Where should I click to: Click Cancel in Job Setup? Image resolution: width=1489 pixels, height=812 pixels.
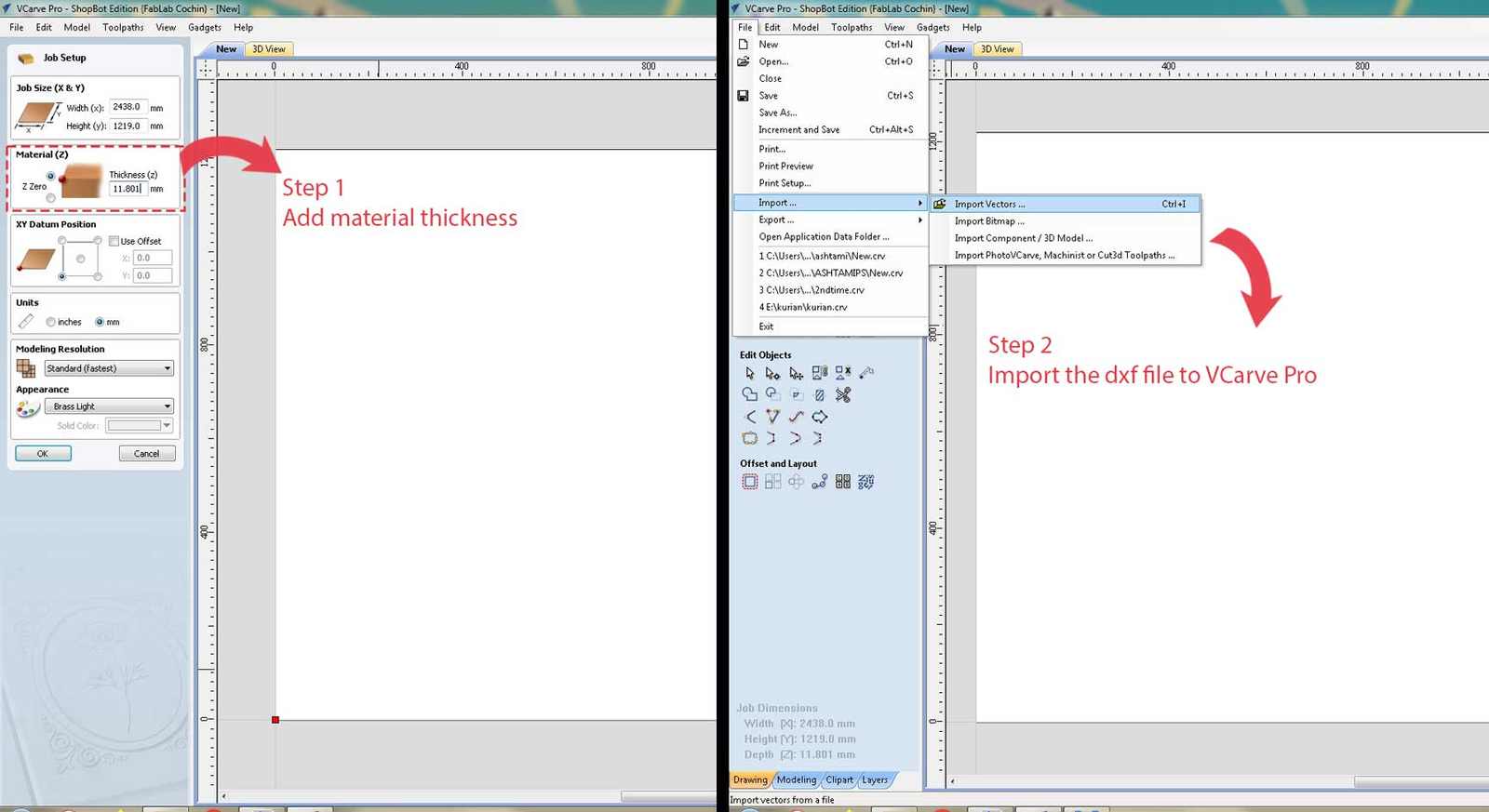pos(147,454)
